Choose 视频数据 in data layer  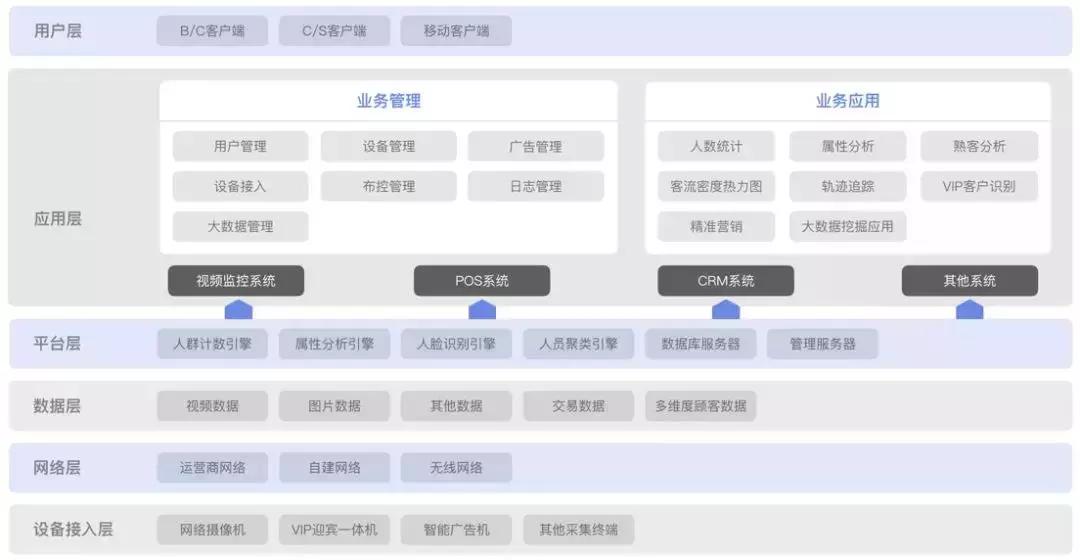[x=212, y=406]
